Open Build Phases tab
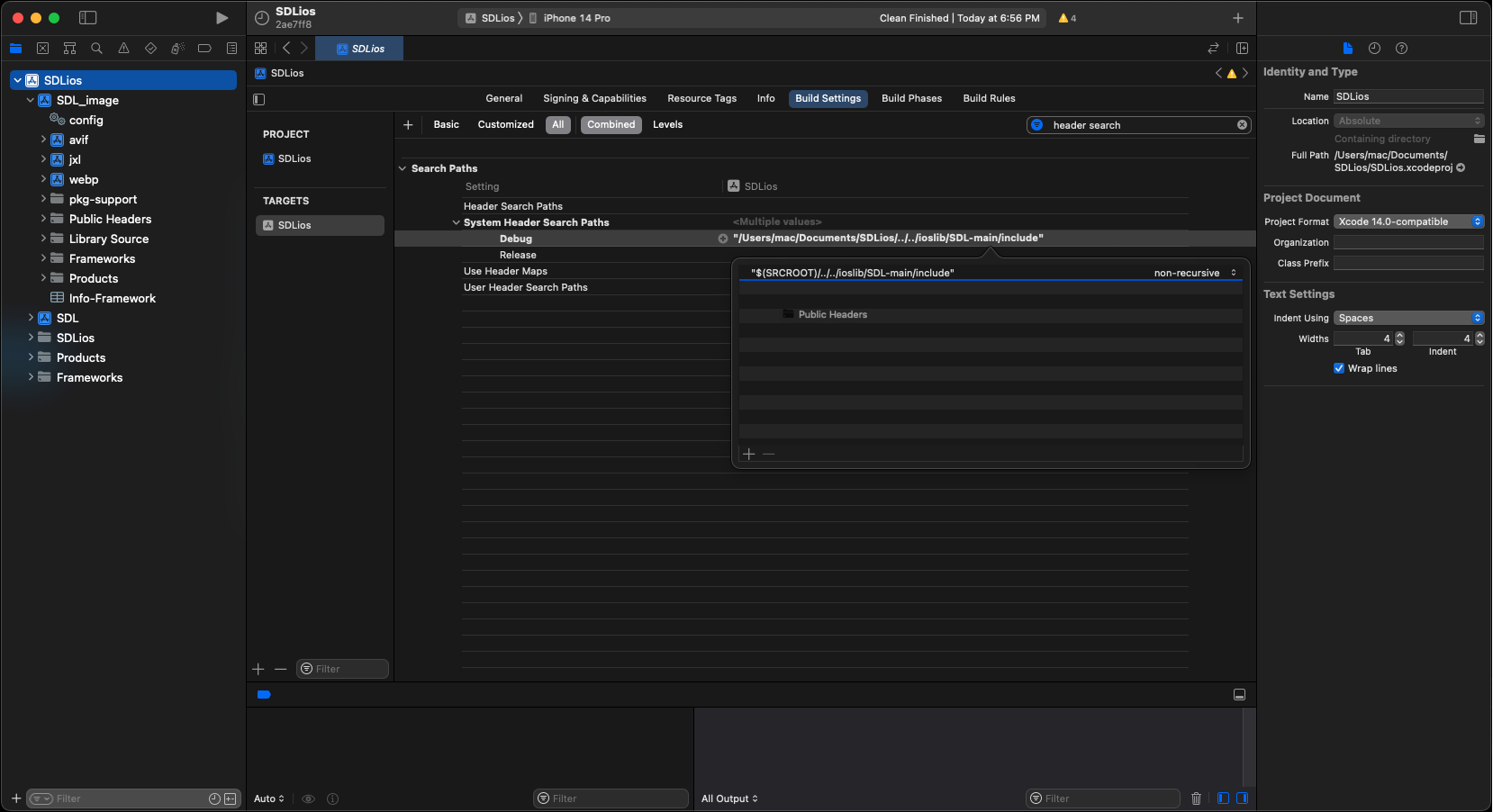The width and height of the screenshot is (1493, 812). point(911,99)
